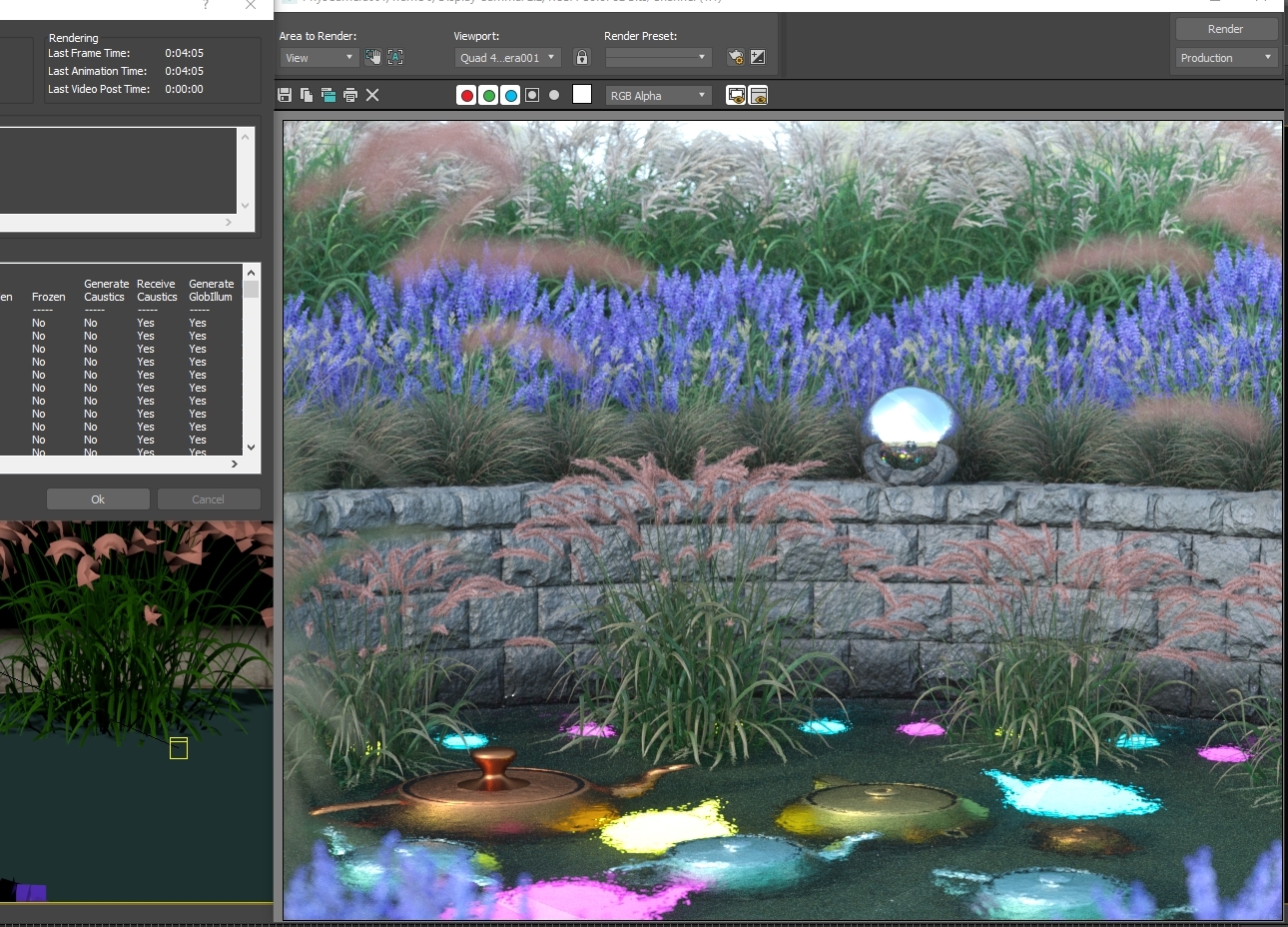This screenshot has height=927, width=1288.
Task: Lock render to the viewport
Action: [582, 57]
